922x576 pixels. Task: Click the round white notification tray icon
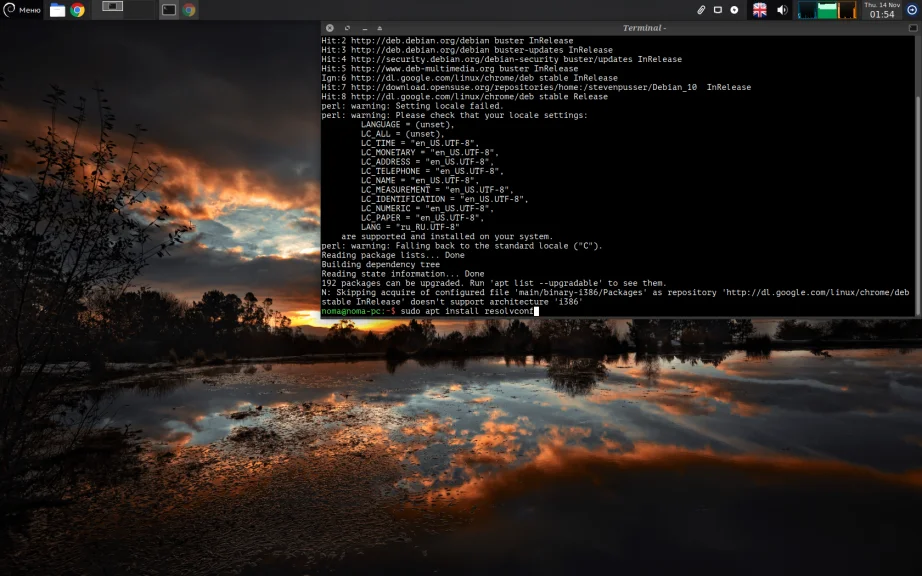pyautogui.click(x=735, y=10)
